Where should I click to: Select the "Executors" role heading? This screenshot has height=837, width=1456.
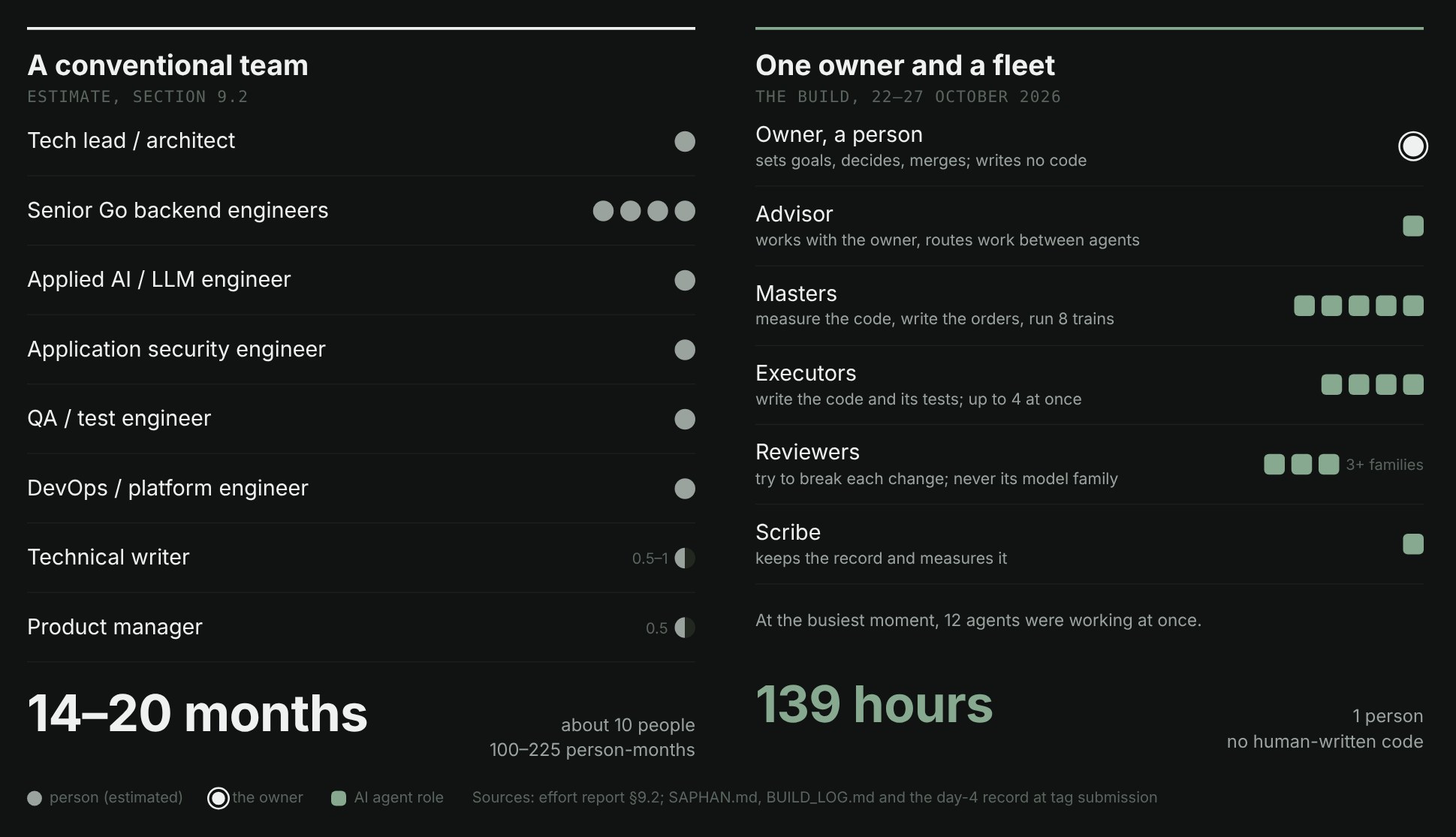click(x=806, y=373)
